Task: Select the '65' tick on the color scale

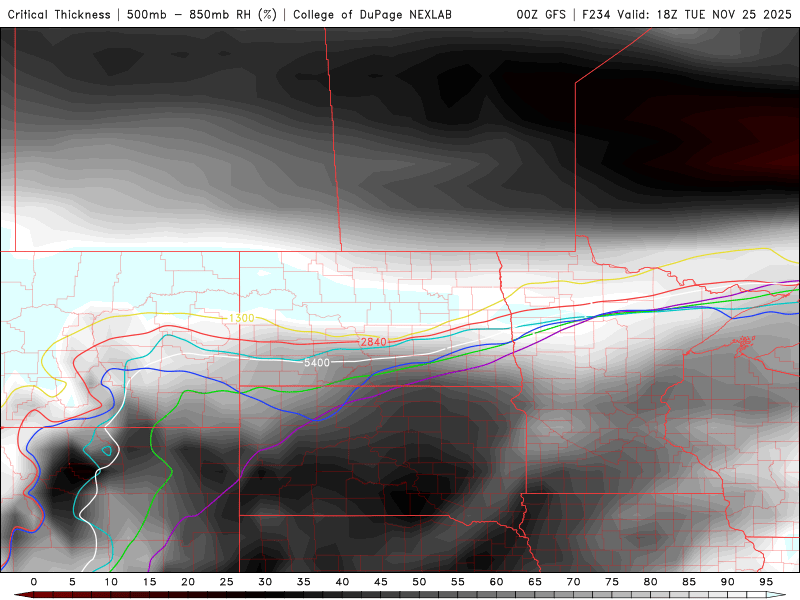Action: [x=535, y=582]
